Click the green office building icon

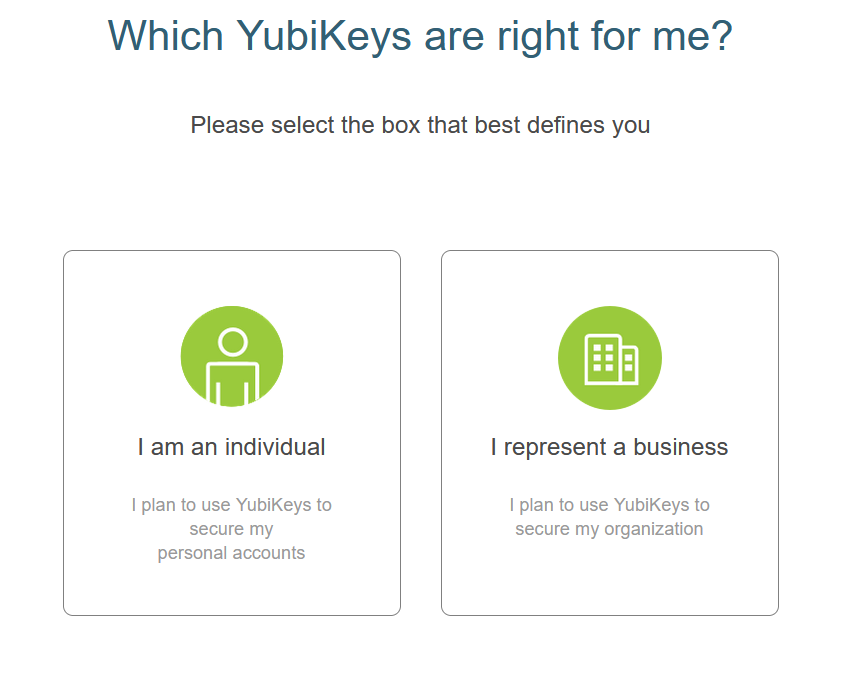point(610,358)
